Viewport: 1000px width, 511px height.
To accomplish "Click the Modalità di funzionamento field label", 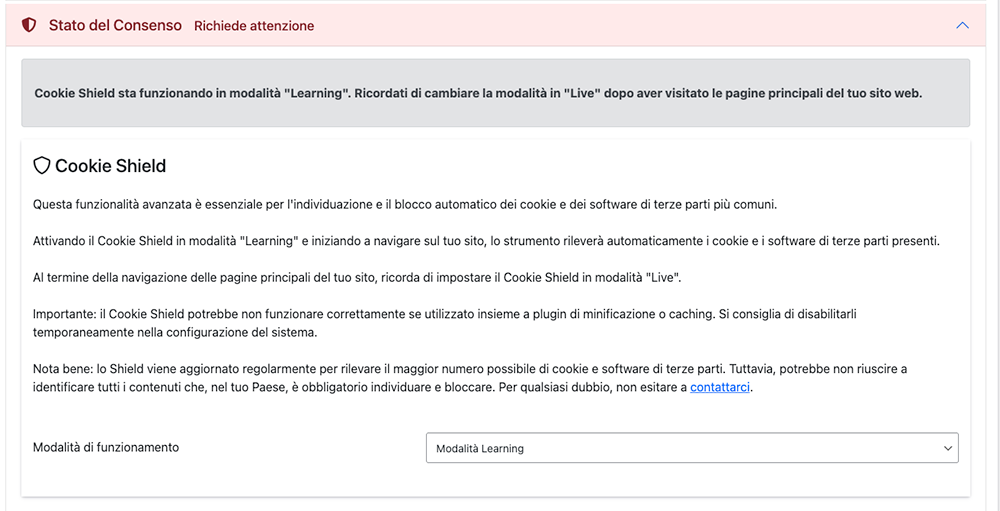I will 106,447.
